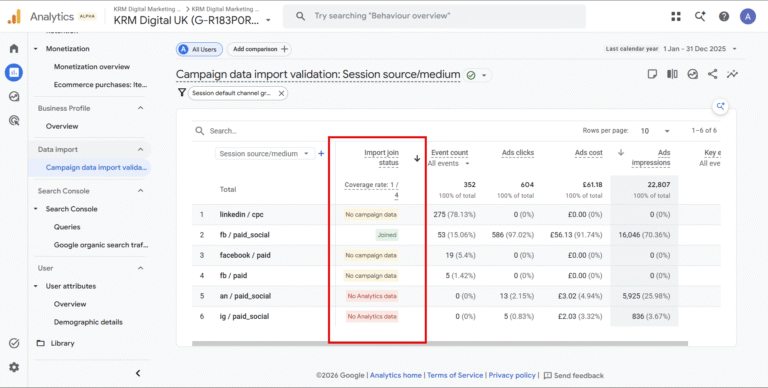The height and width of the screenshot is (388, 768).
Task: Collapse the Business Profile section
Action: pos(141,108)
